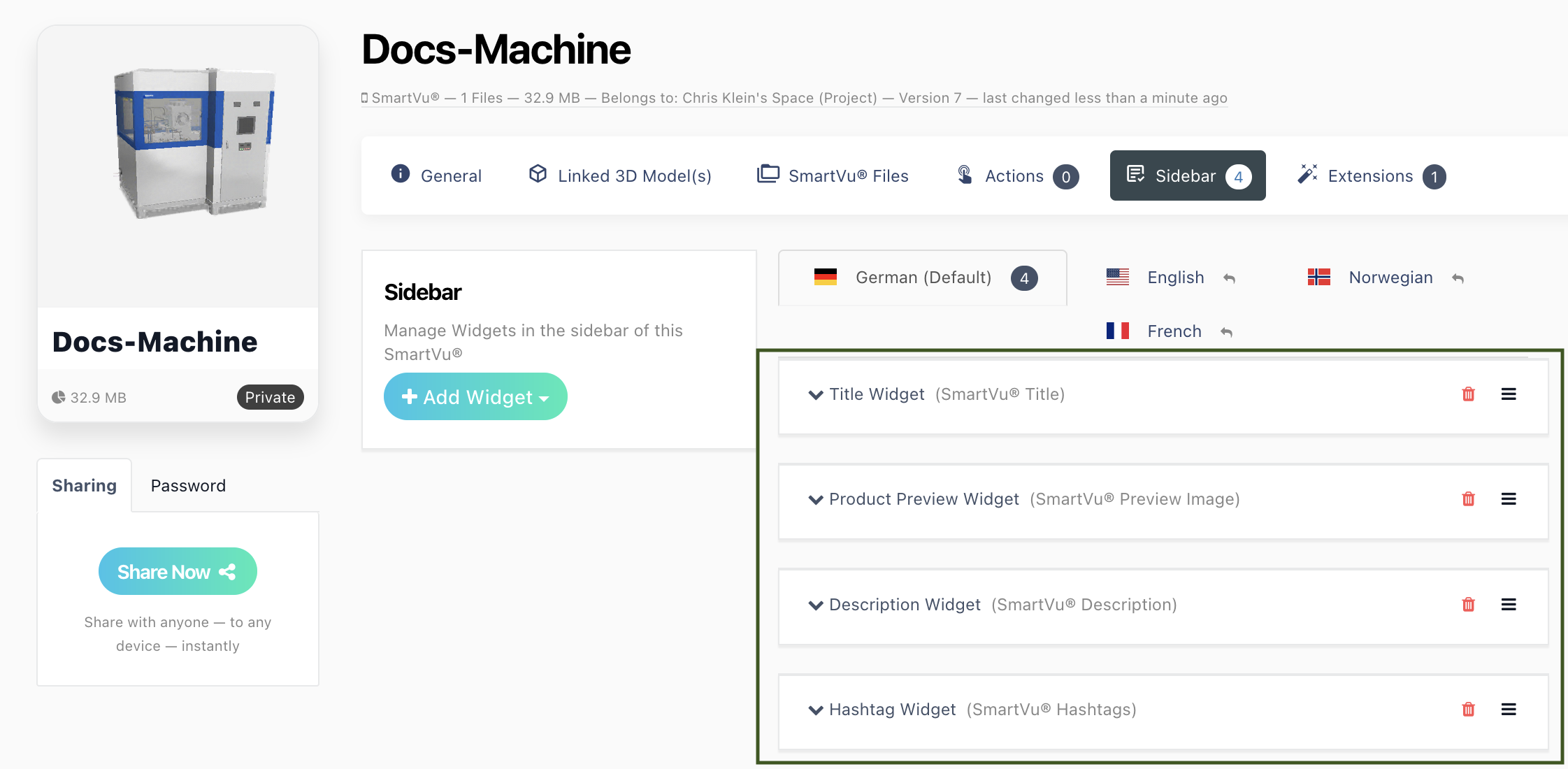Open the Extensions tab
1568x769 pixels.
(1372, 175)
